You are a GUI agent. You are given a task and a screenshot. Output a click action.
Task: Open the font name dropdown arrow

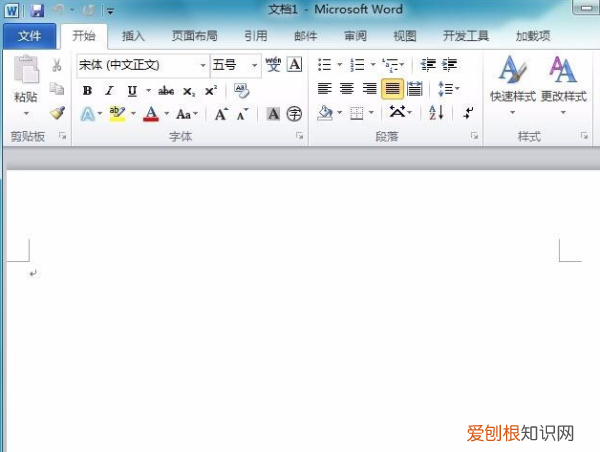pyautogui.click(x=203, y=65)
